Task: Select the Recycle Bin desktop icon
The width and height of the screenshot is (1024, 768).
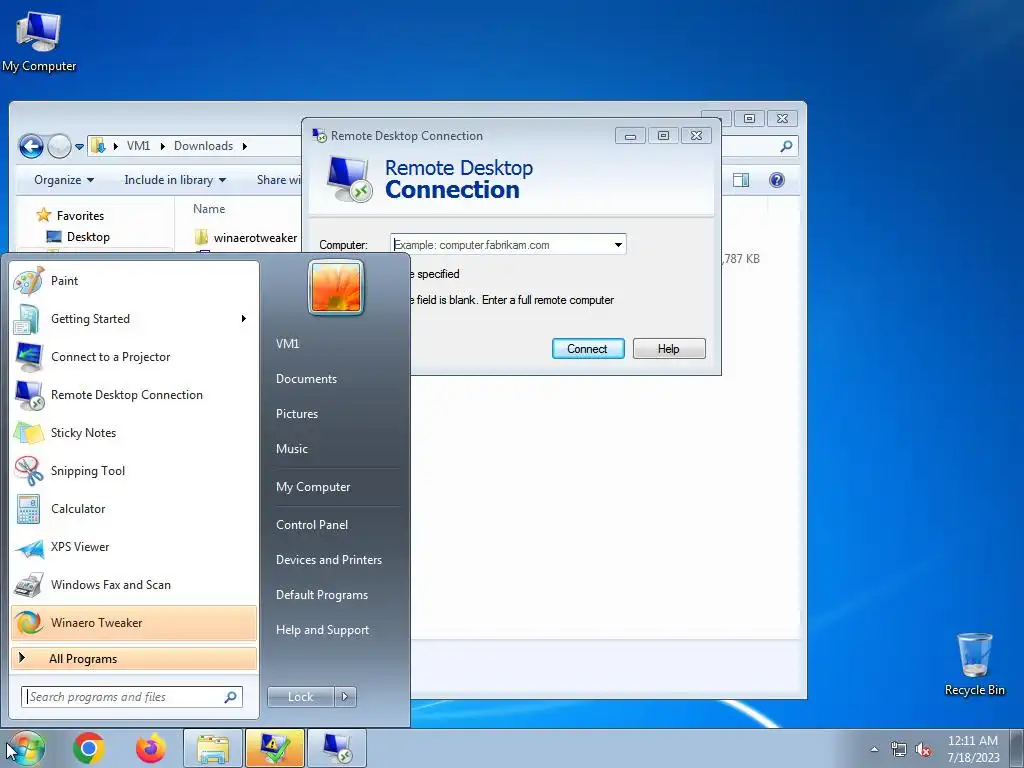Action: (974, 664)
